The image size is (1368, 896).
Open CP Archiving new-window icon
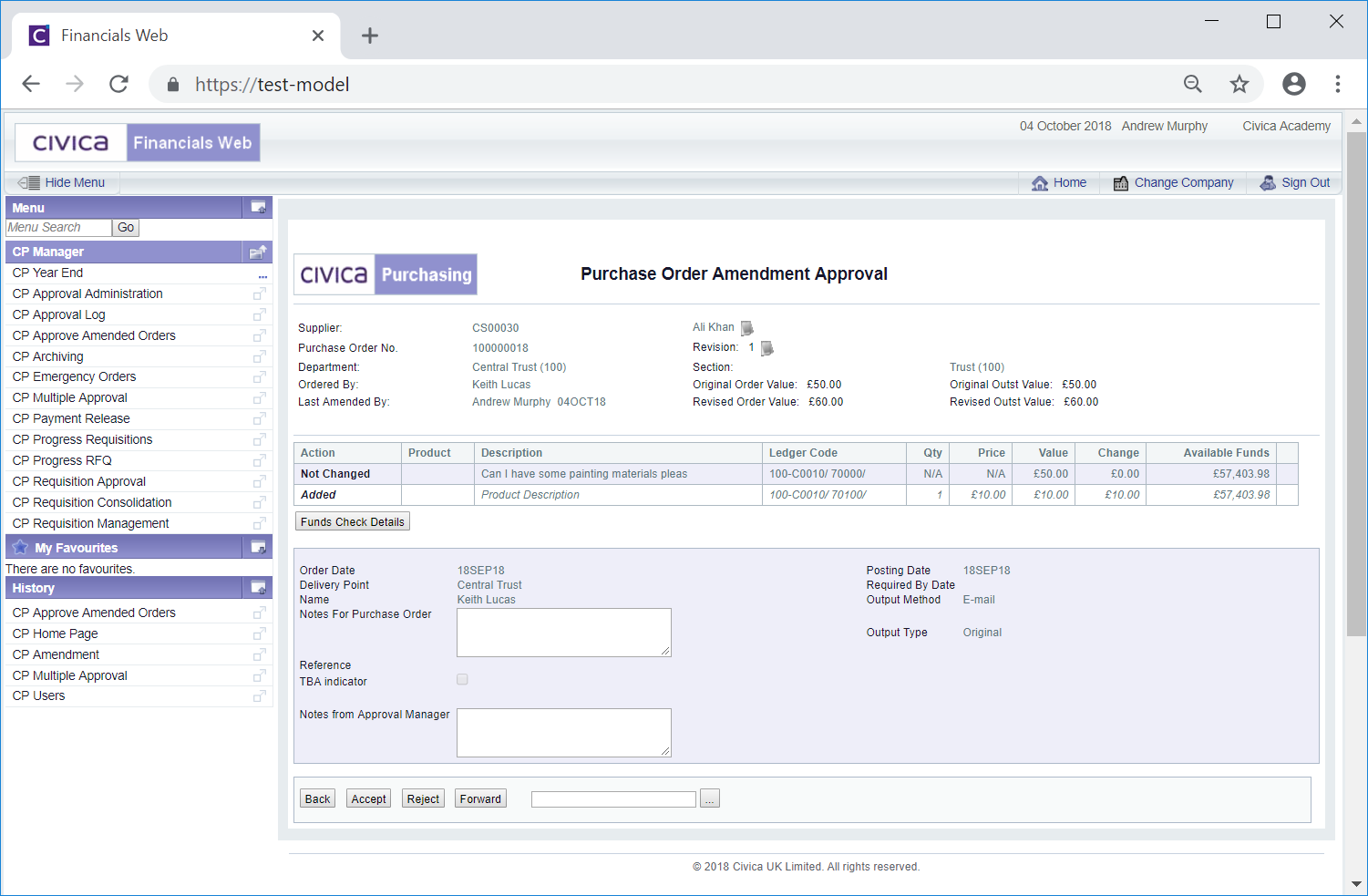pyautogui.click(x=260, y=357)
